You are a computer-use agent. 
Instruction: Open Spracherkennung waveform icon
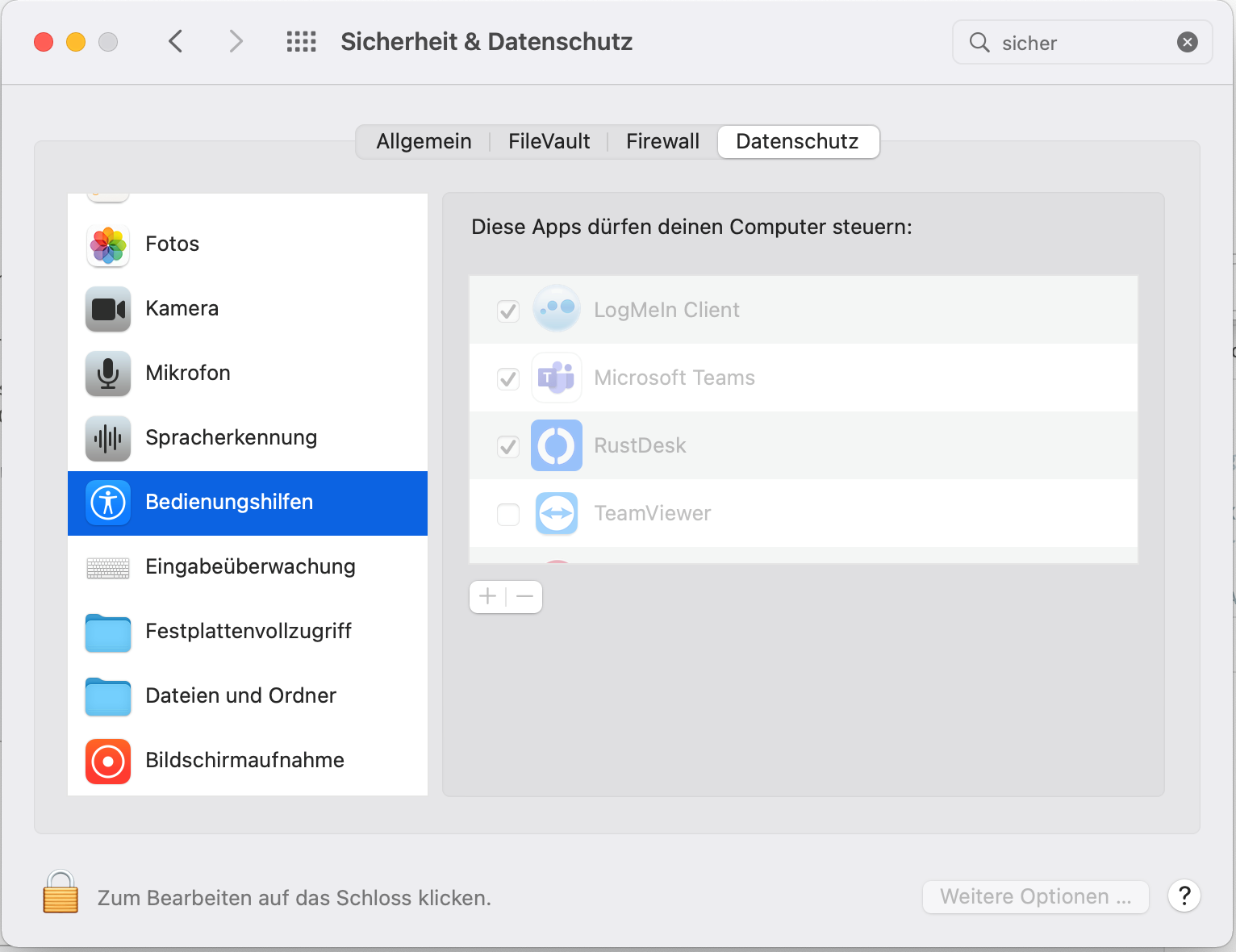(108, 438)
